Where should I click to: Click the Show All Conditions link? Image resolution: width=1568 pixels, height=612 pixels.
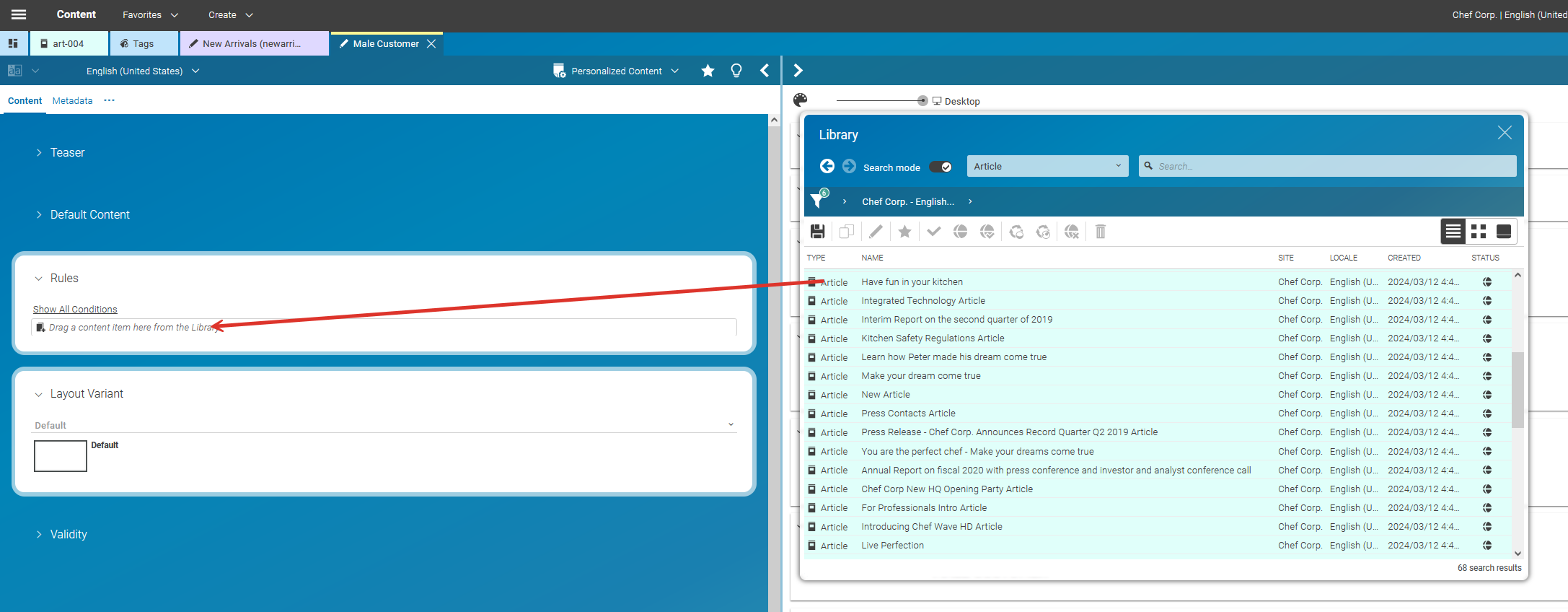click(x=75, y=309)
